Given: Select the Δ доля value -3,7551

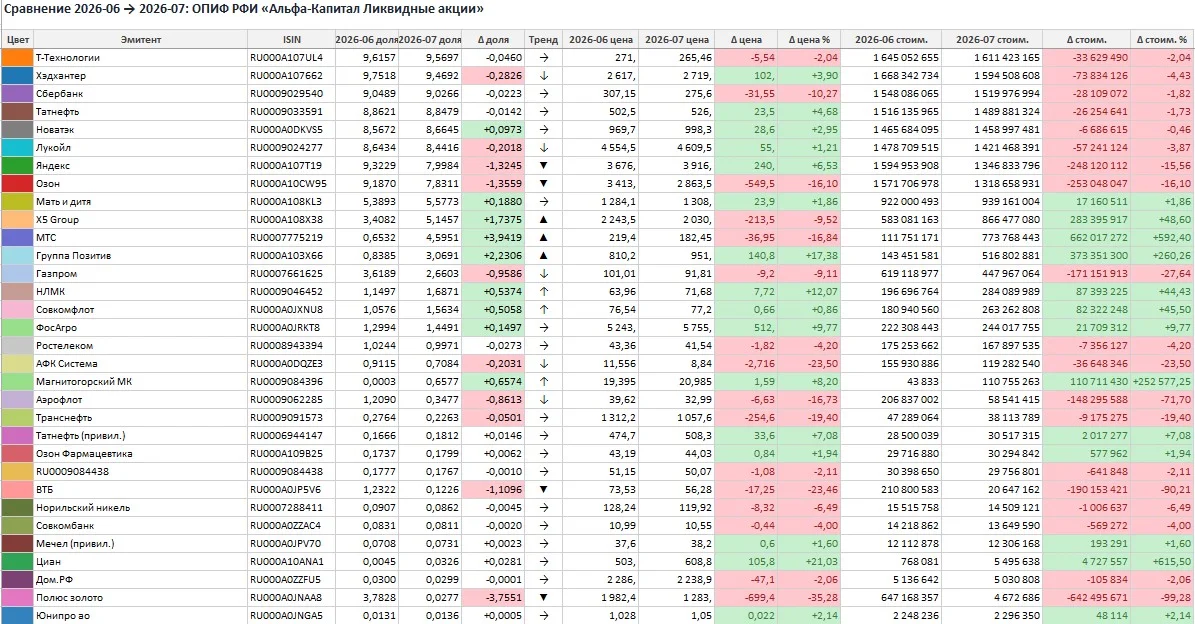Looking at the screenshot, I should point(493,597).
